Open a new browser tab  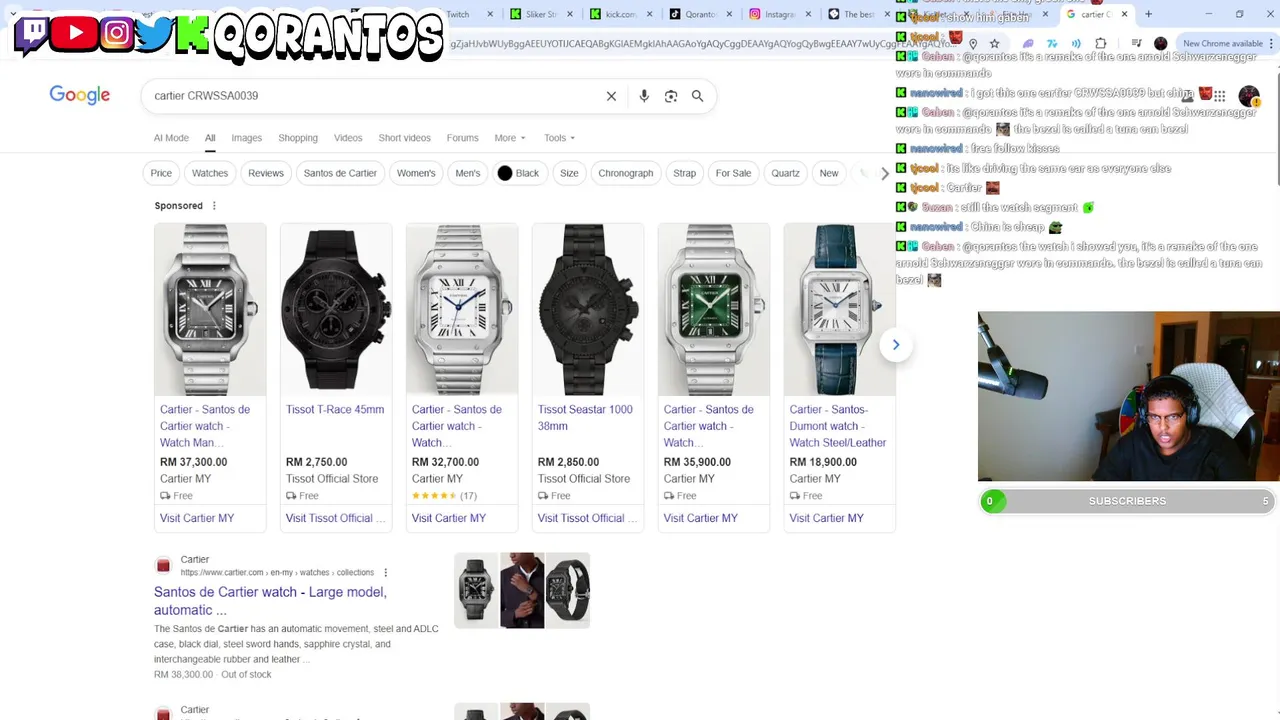point(1148,14)
